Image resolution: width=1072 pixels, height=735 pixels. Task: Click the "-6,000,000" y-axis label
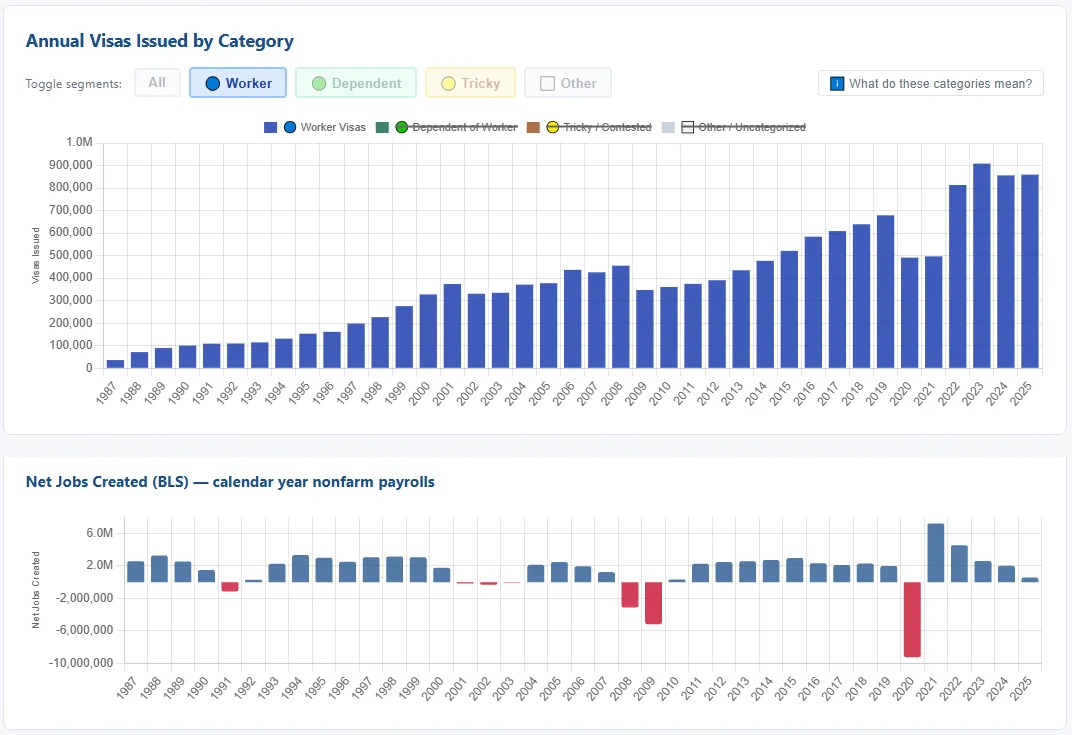(84, 630)
